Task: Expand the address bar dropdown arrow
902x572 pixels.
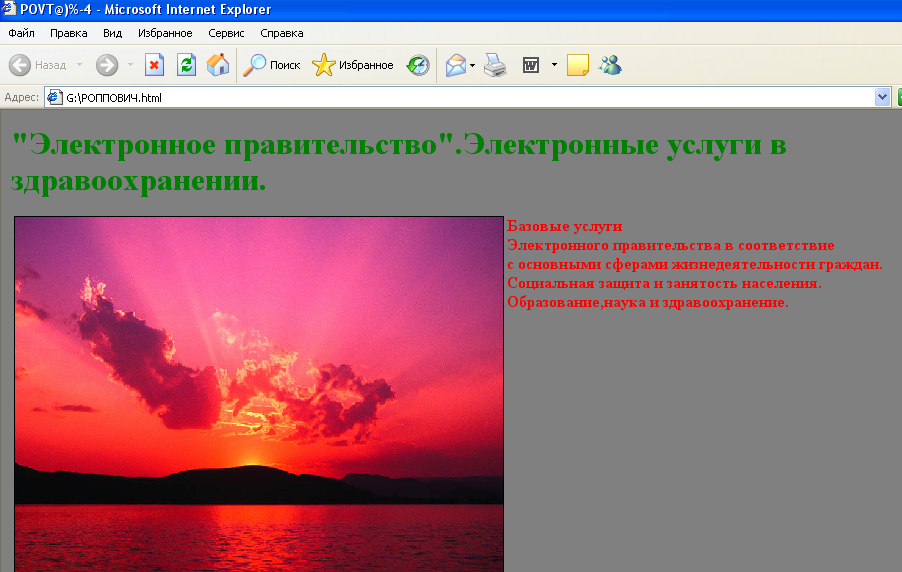Action: coord(882,97)
